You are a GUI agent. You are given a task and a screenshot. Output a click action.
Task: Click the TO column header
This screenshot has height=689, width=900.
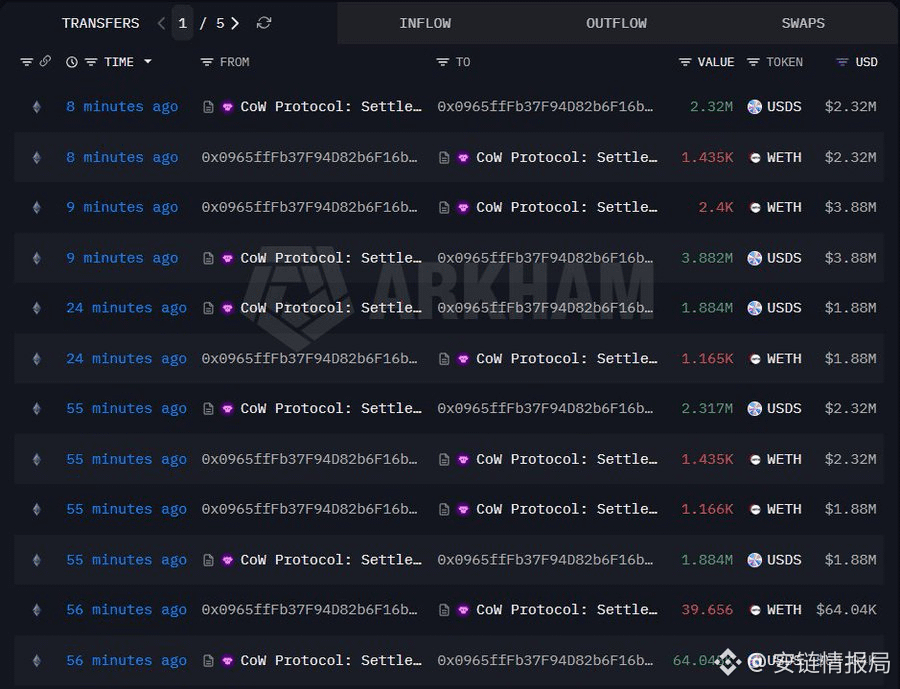point(463,62)
